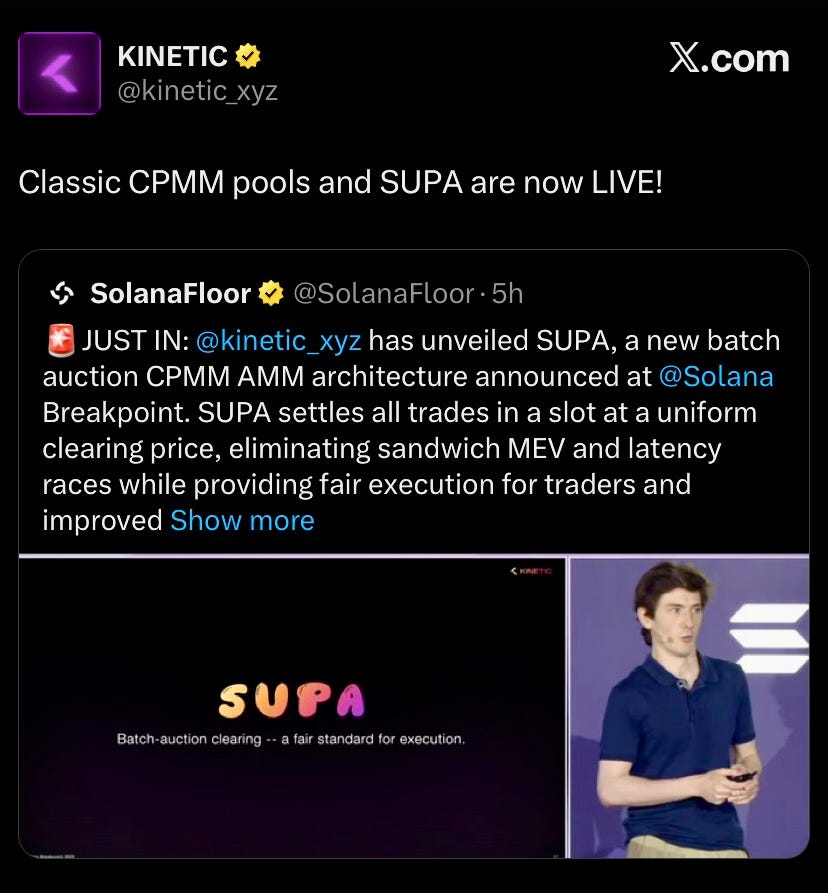Click the SolanaFloor display name

coord(170,294)
